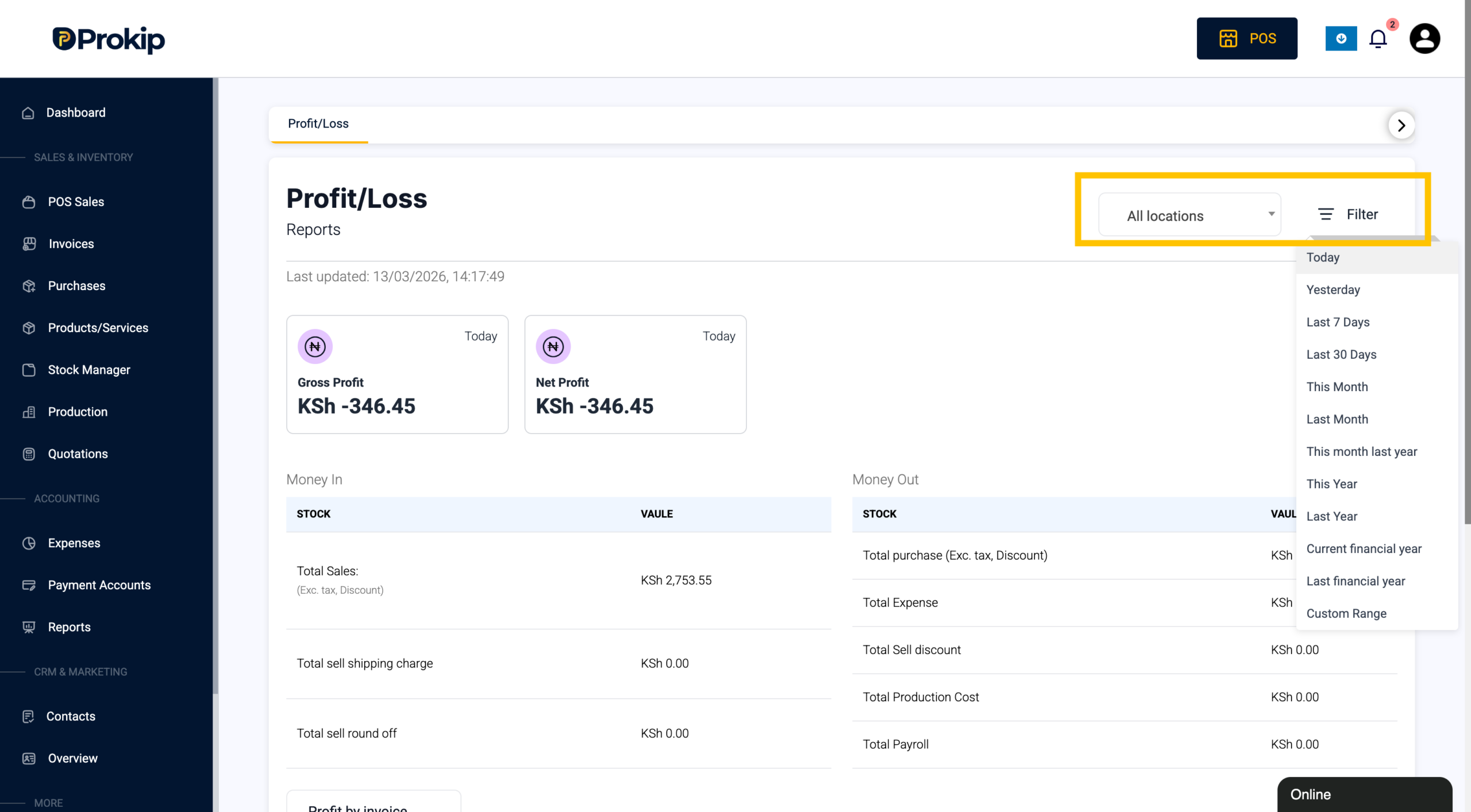
Task: Select Last Month option
Action: coord(1377,419)
